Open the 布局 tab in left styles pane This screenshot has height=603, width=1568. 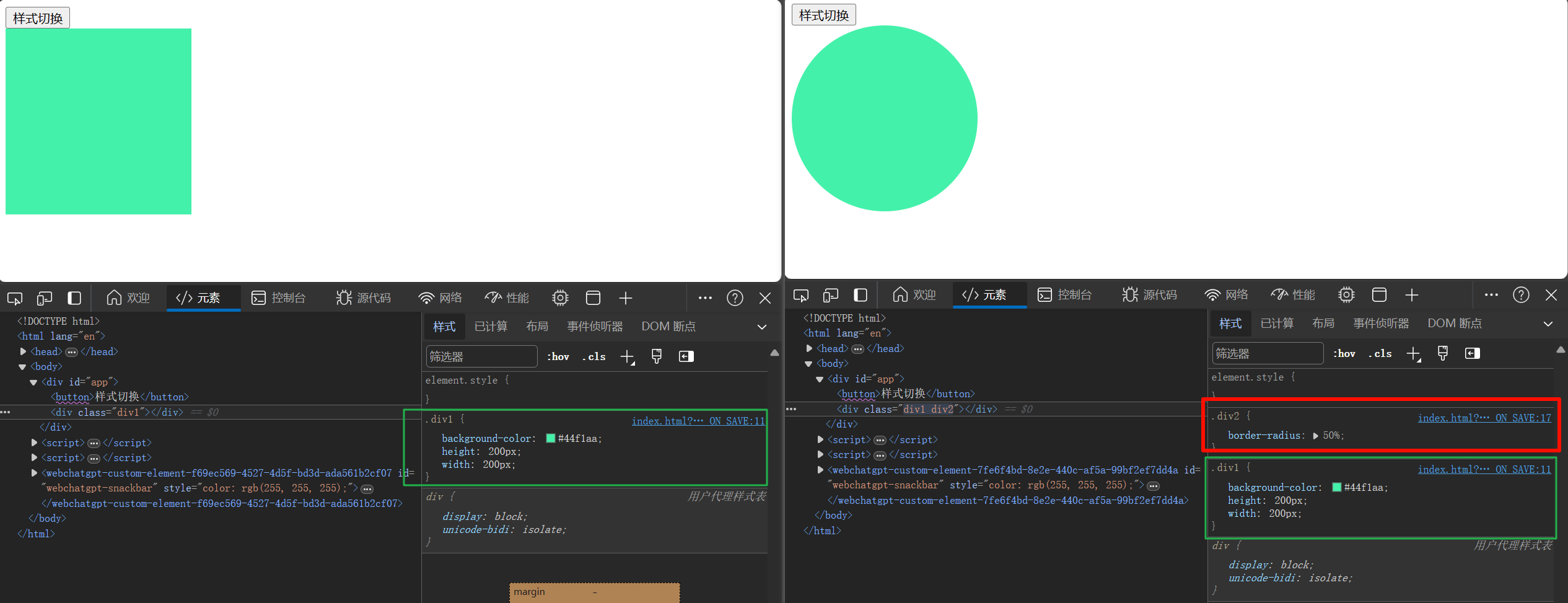pos(537,327)
